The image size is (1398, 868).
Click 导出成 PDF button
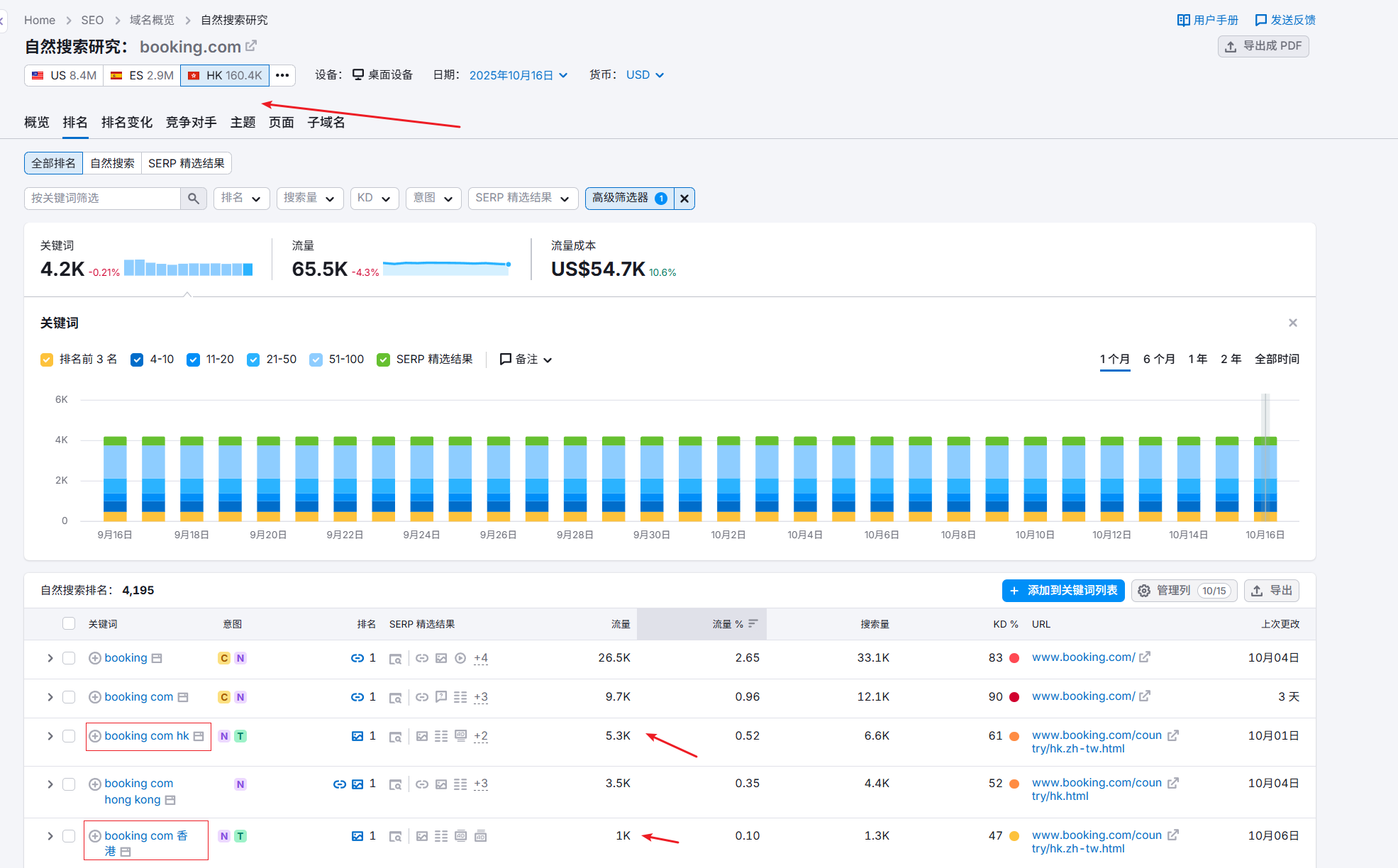coord(1263,46)
